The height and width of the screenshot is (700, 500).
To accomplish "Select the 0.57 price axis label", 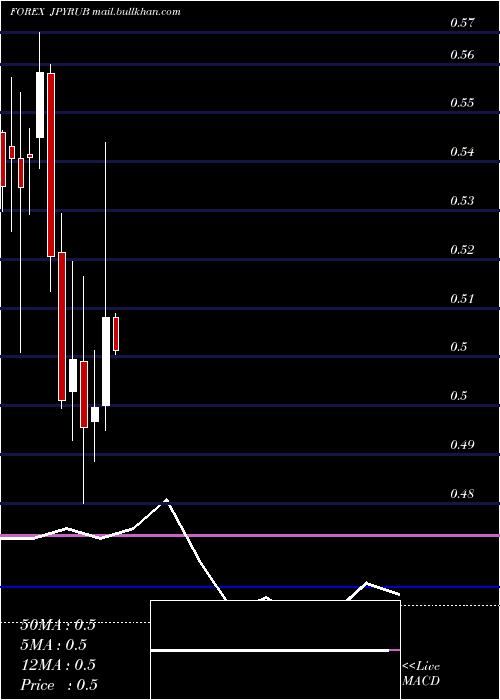I will (462, 23).
